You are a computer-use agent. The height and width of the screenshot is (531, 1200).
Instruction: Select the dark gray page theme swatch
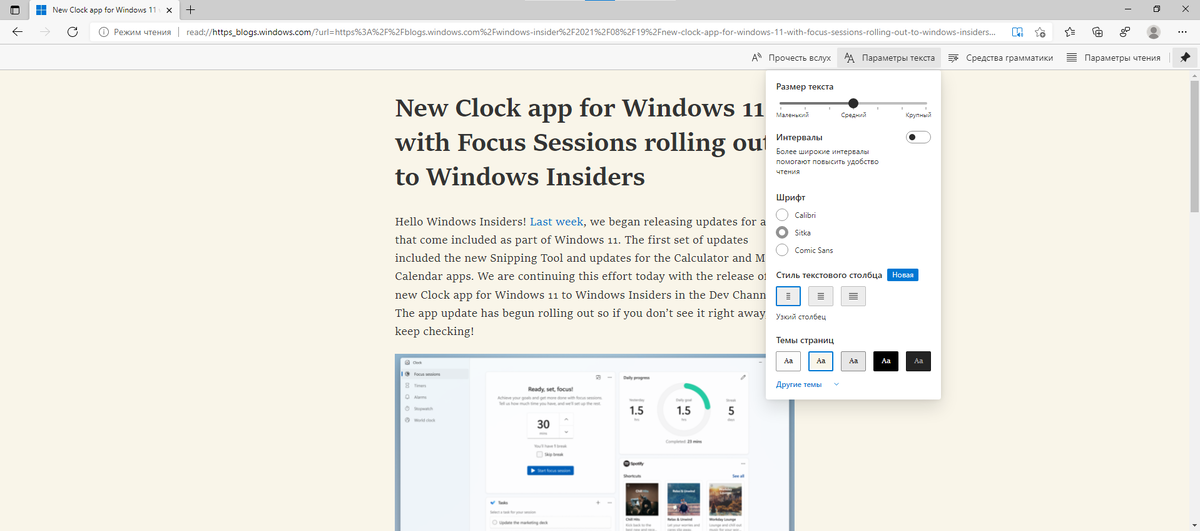point(918,360)
